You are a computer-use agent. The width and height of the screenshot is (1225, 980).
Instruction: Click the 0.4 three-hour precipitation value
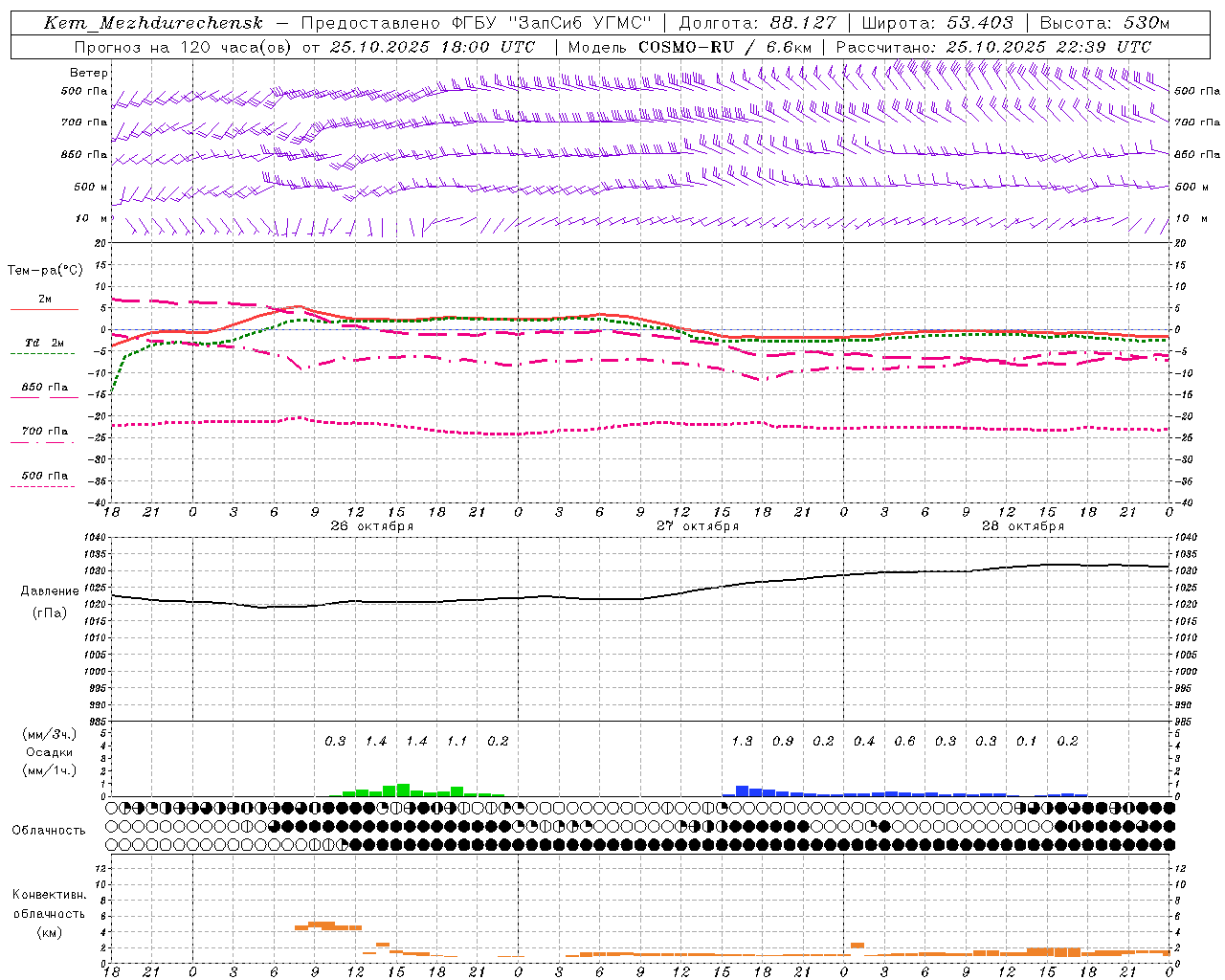click(864, 742)
